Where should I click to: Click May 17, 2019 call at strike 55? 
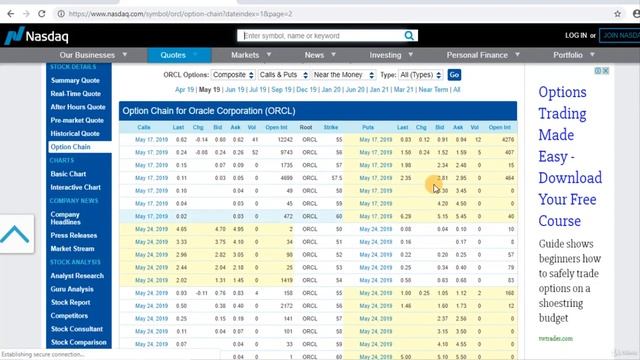[151, 140]
